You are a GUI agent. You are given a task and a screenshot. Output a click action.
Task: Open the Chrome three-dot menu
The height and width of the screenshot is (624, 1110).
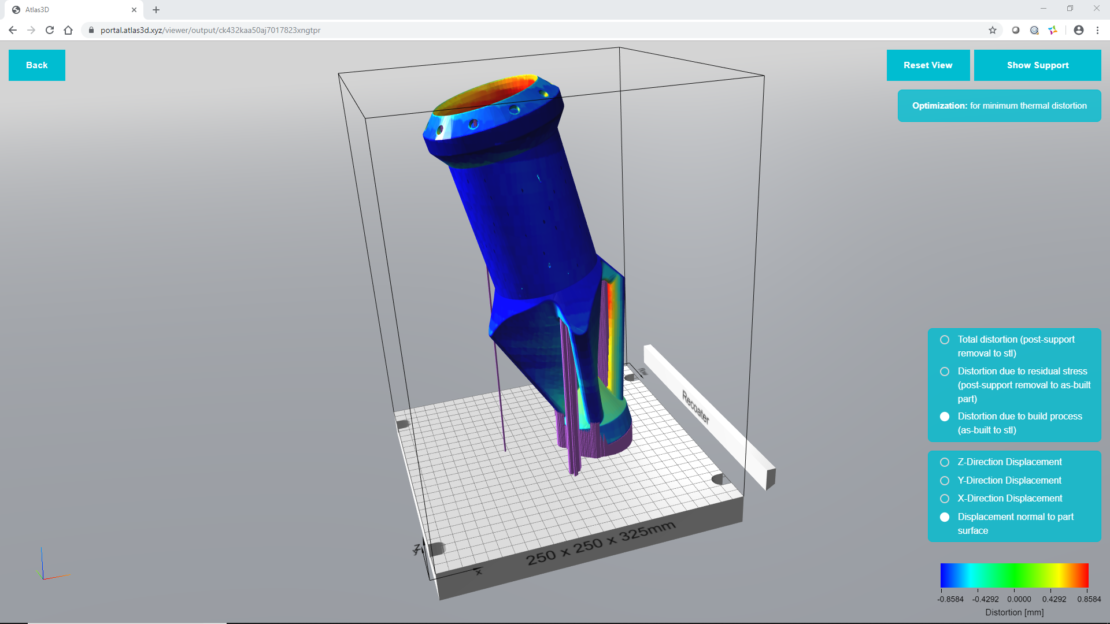point(1097,30)
